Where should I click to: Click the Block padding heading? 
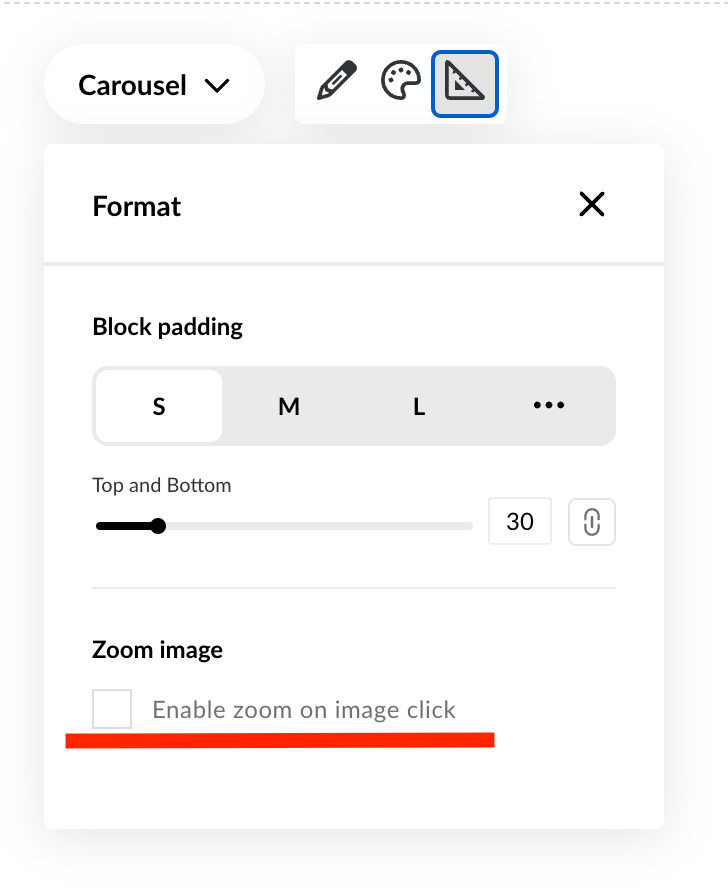click(167, 327)
